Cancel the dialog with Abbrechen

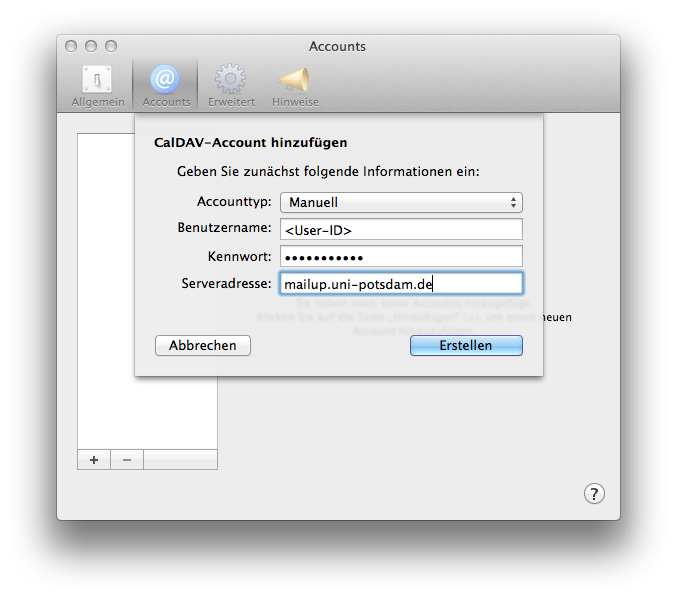pyautogui.click(x=203, y=345)
